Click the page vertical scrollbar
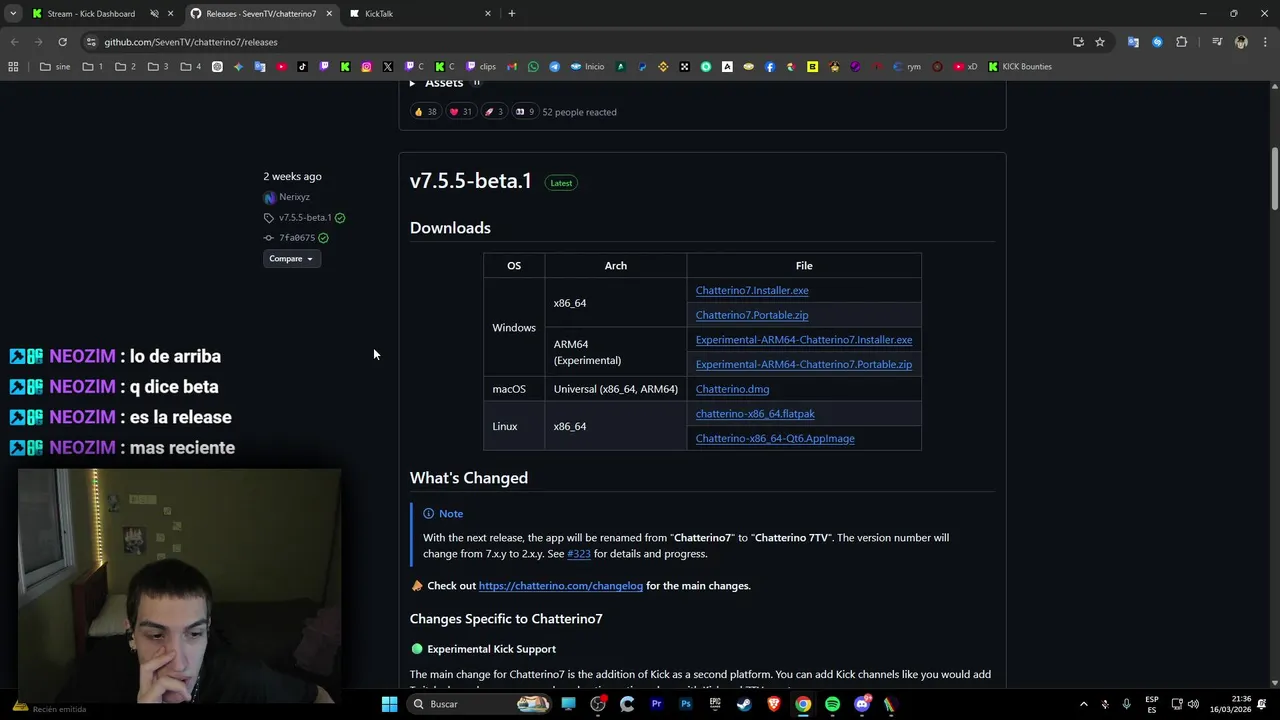Viewport: 1280px width, 720px height. [x=1274, y=180]
